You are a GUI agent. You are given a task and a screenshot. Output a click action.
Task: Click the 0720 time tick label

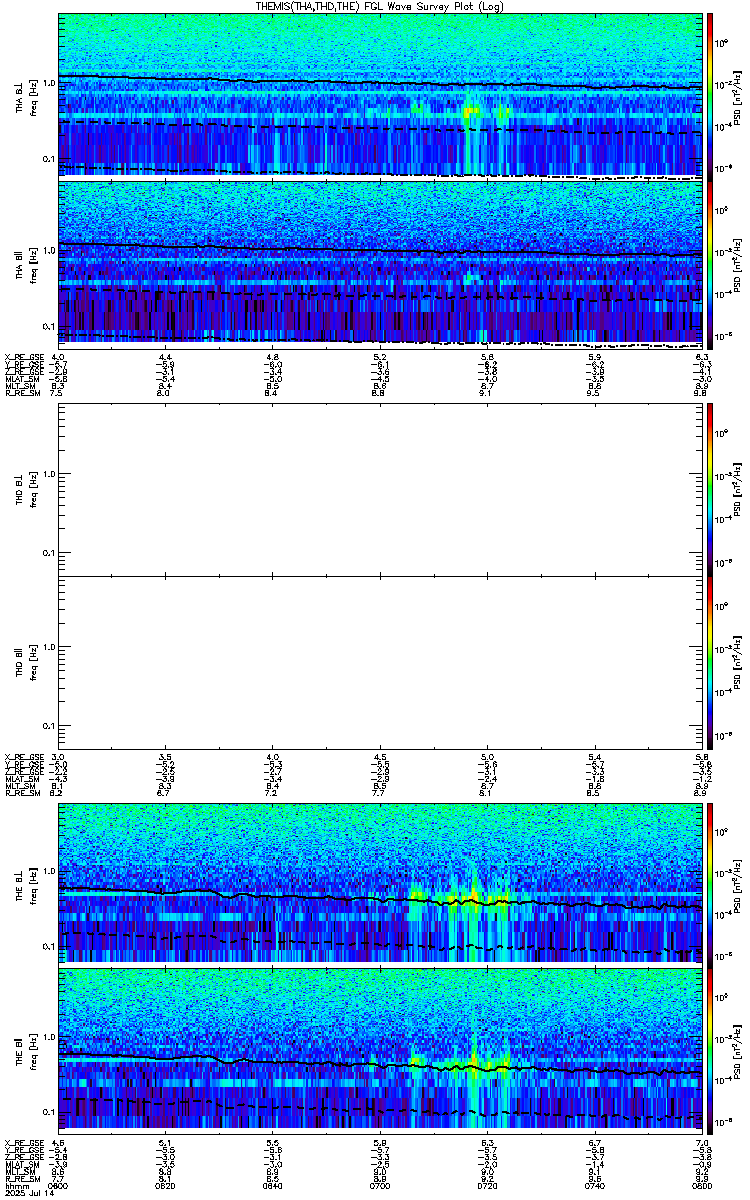click(x=487, y=1186)
